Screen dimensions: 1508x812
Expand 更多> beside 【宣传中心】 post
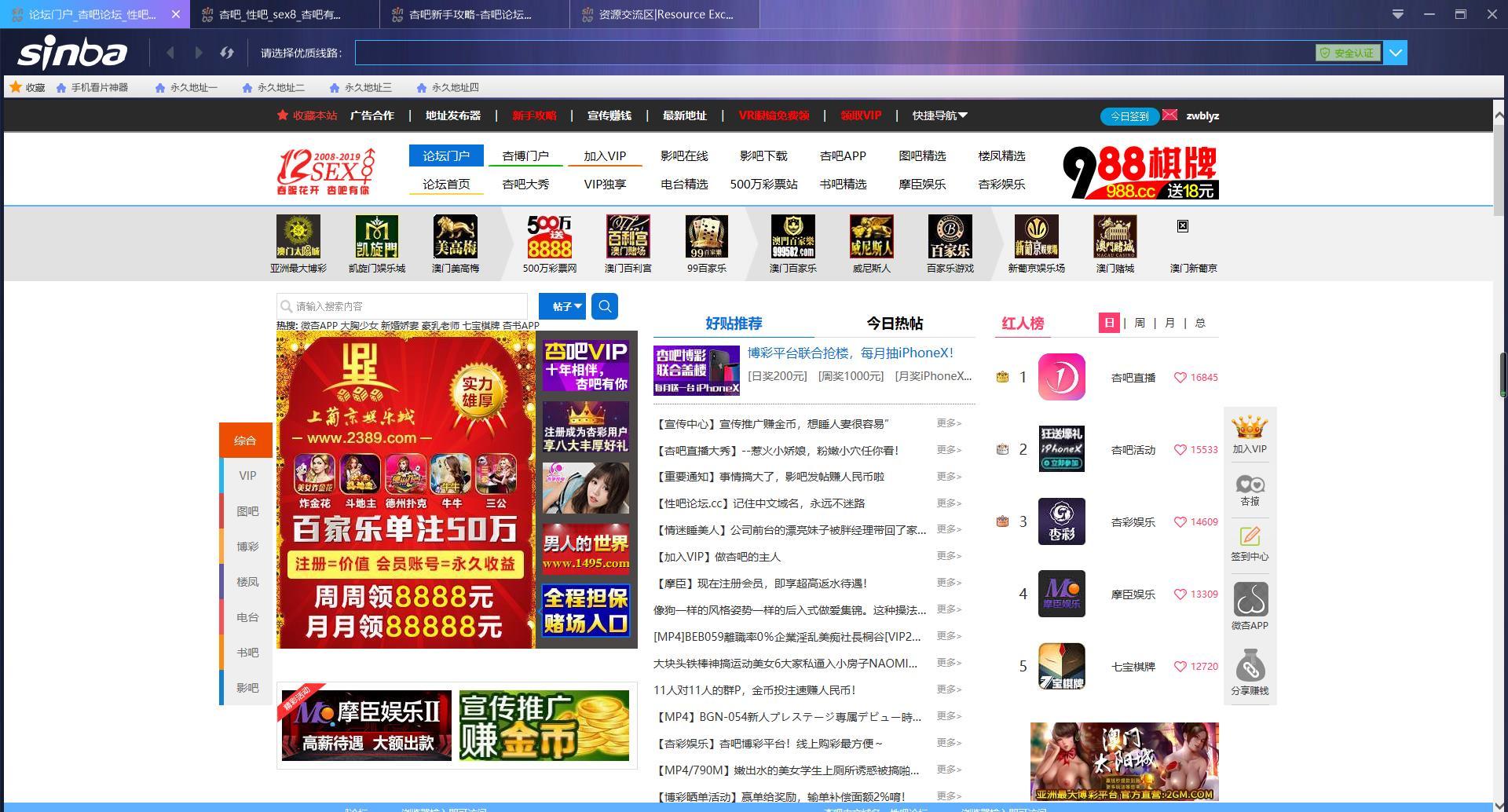pyautogui.click(x=949, y=423)
